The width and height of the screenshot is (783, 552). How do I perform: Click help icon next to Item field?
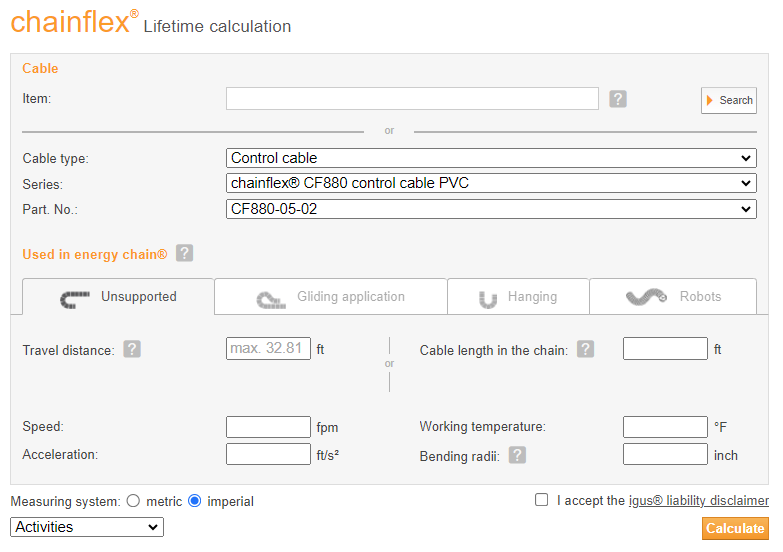pyautogui.click(x=618, y=98)
